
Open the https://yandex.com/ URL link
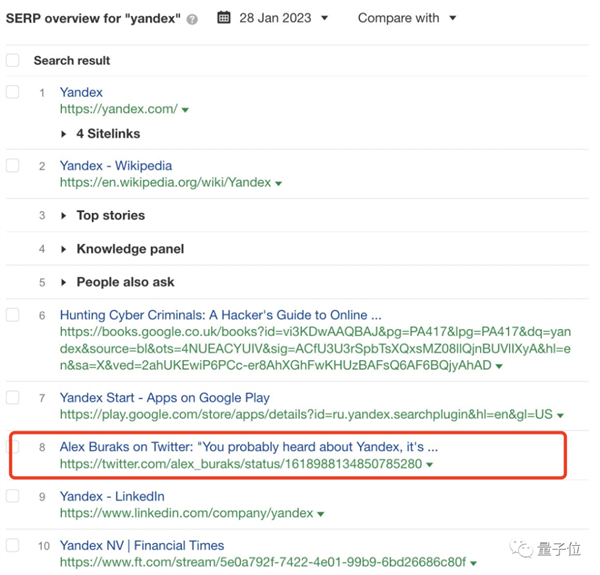[119, 109]
